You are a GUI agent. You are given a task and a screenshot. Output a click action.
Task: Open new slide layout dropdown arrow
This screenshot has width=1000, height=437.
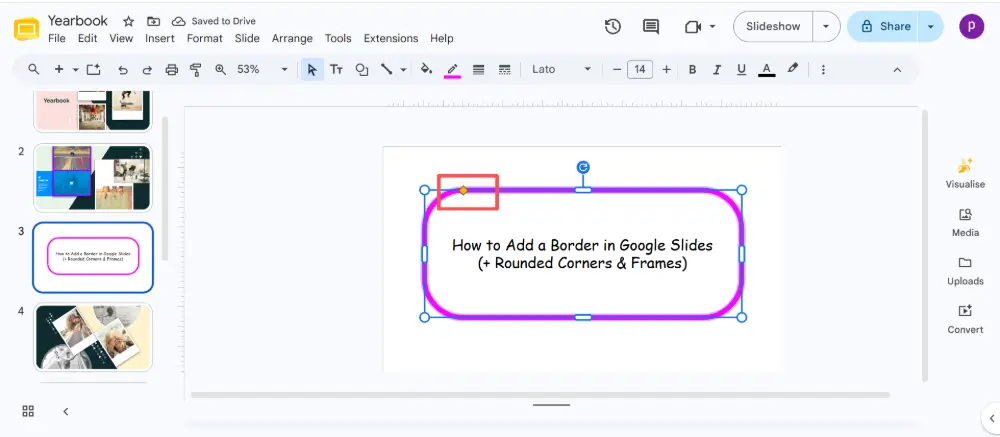[x=75, y=70]
